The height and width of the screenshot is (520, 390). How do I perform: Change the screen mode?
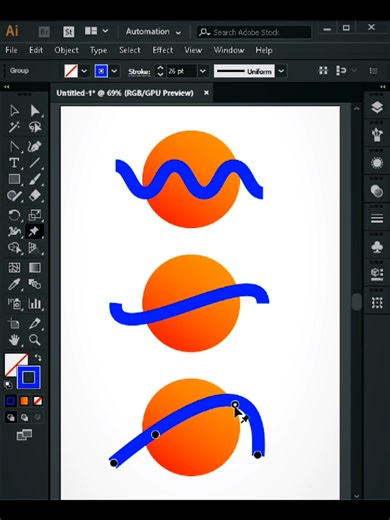point(24,435)
